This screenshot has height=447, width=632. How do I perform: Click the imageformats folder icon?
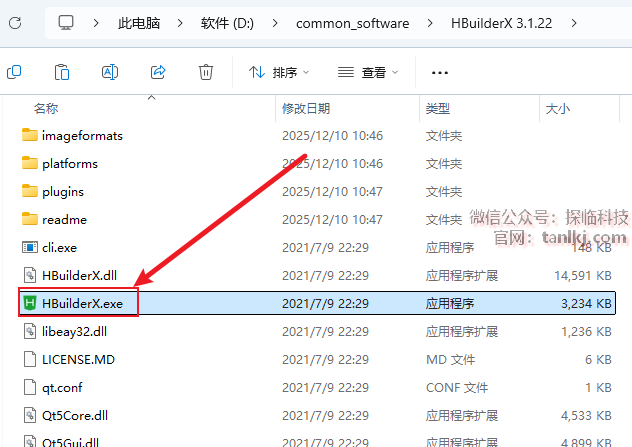click(30, 135)
